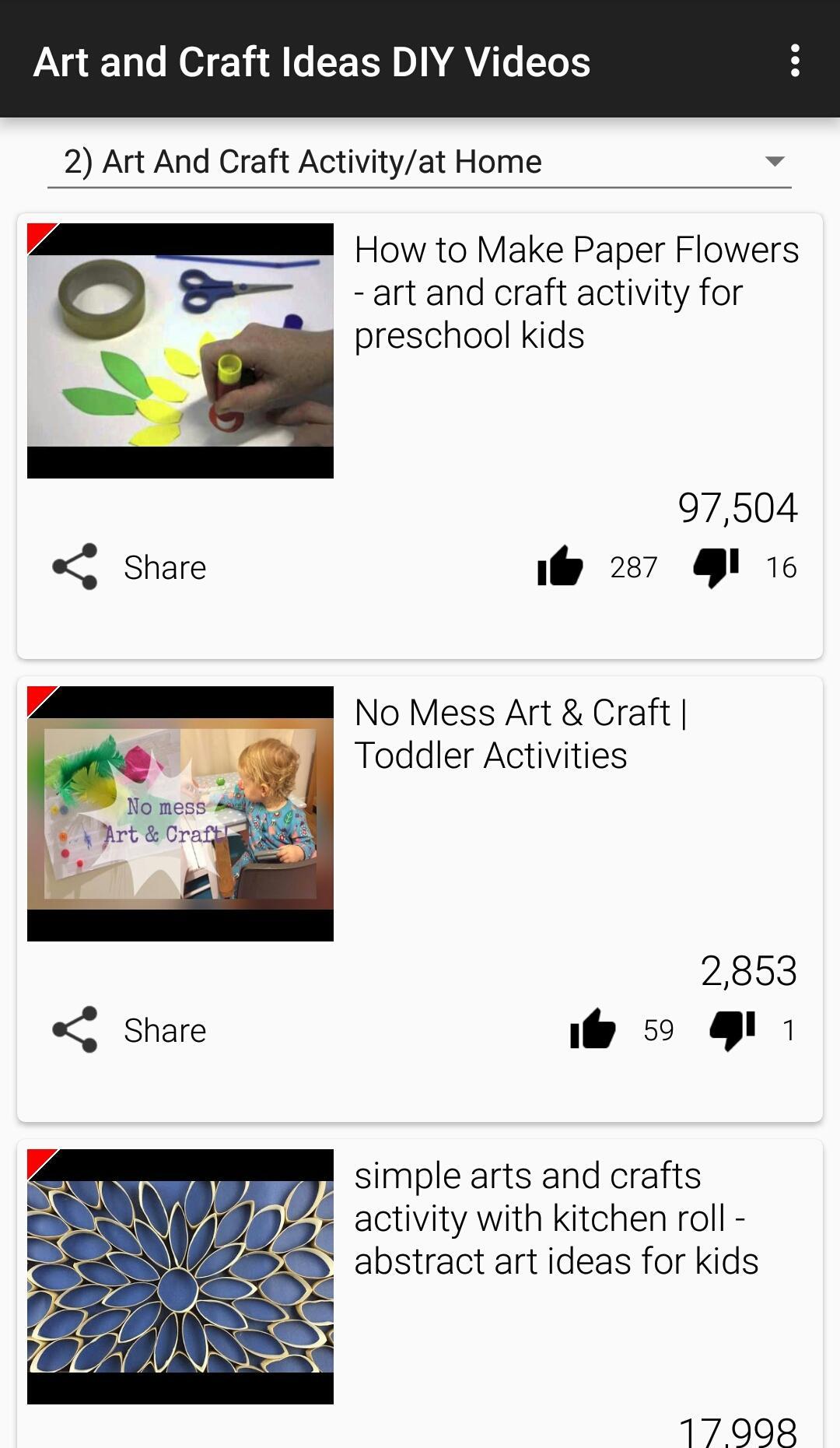Tap the share icon for Paper Flowers video

[75, 566]
